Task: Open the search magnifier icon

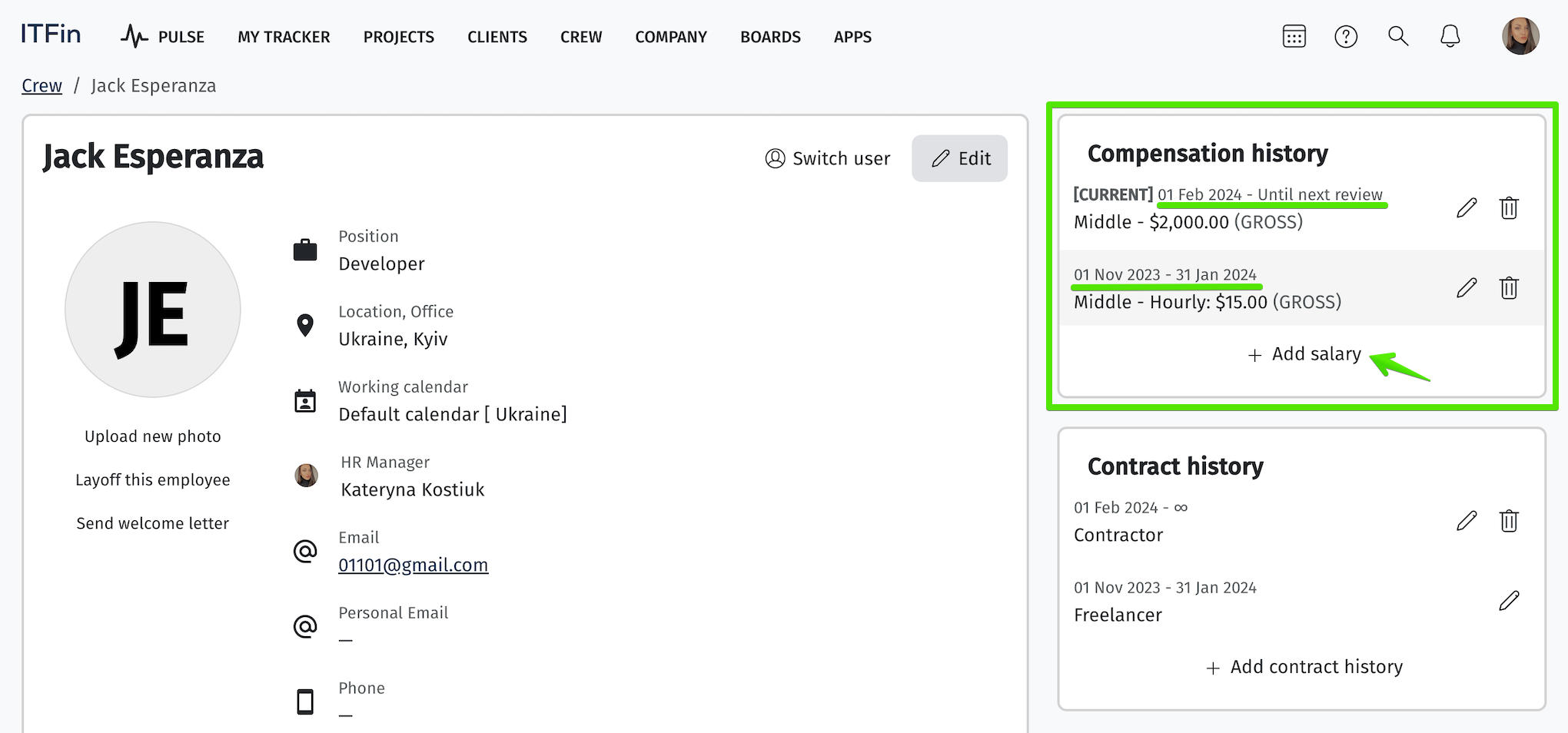Action: pos(1398,36)
